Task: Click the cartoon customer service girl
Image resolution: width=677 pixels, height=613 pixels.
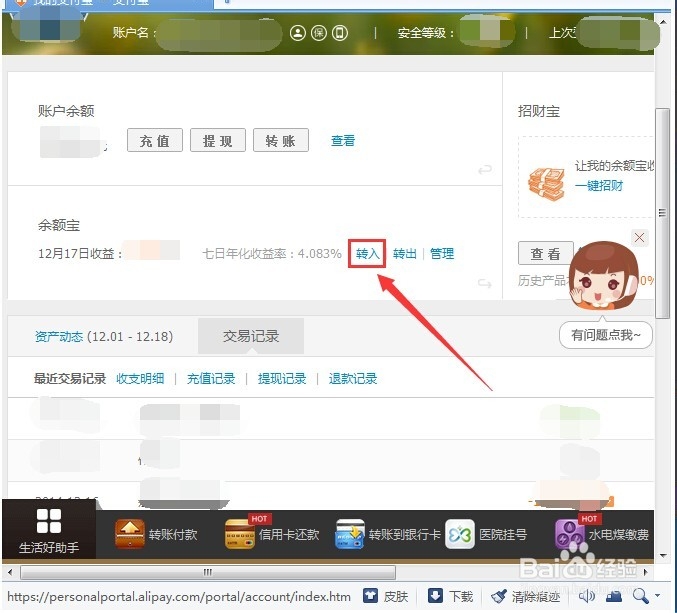Action: pyautogui.click(x=603, y=276)
